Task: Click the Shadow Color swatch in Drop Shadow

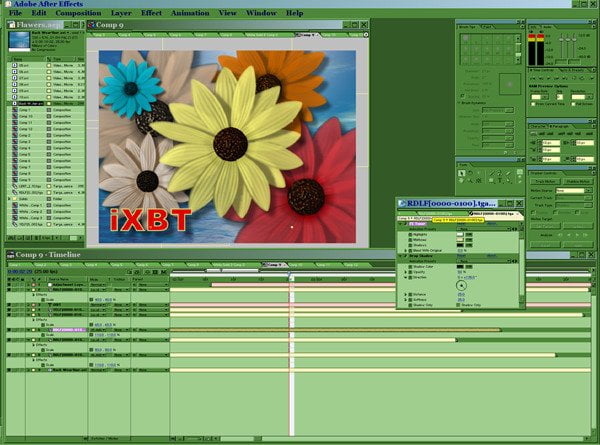Action: [460, 267]
